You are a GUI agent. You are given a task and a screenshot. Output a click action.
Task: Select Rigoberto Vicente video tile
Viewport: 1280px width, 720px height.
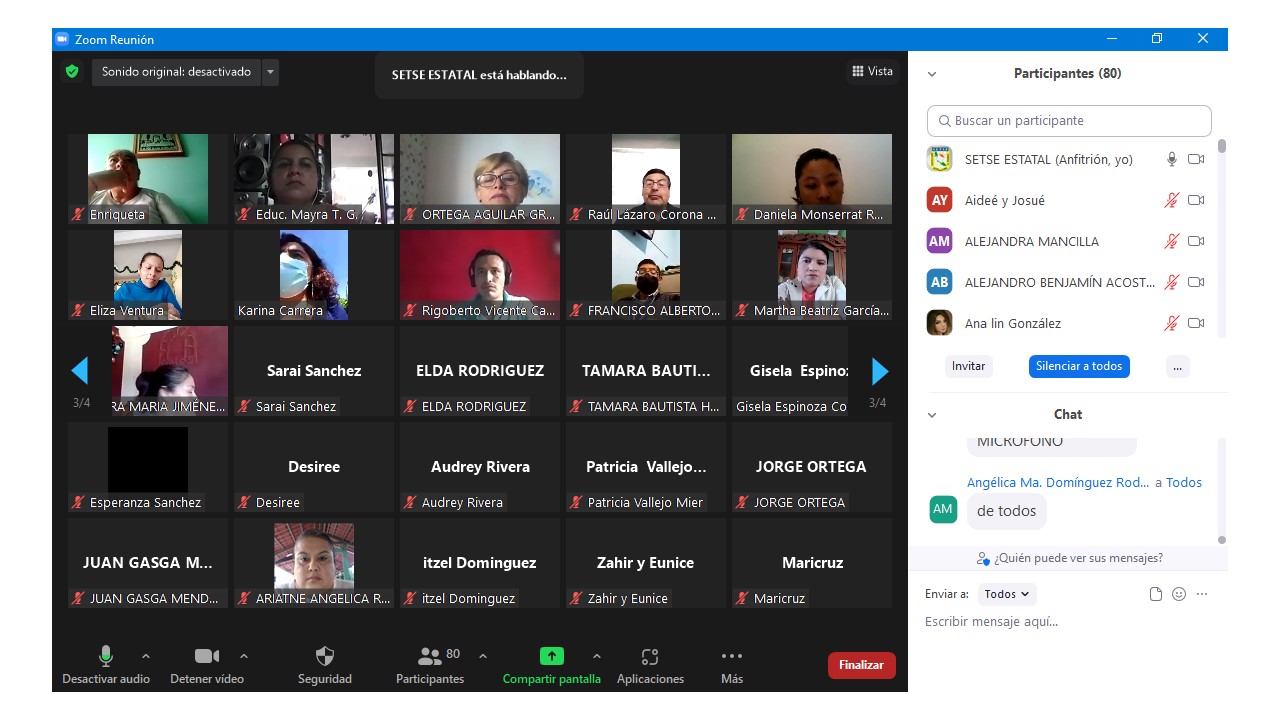coord(480,275)
